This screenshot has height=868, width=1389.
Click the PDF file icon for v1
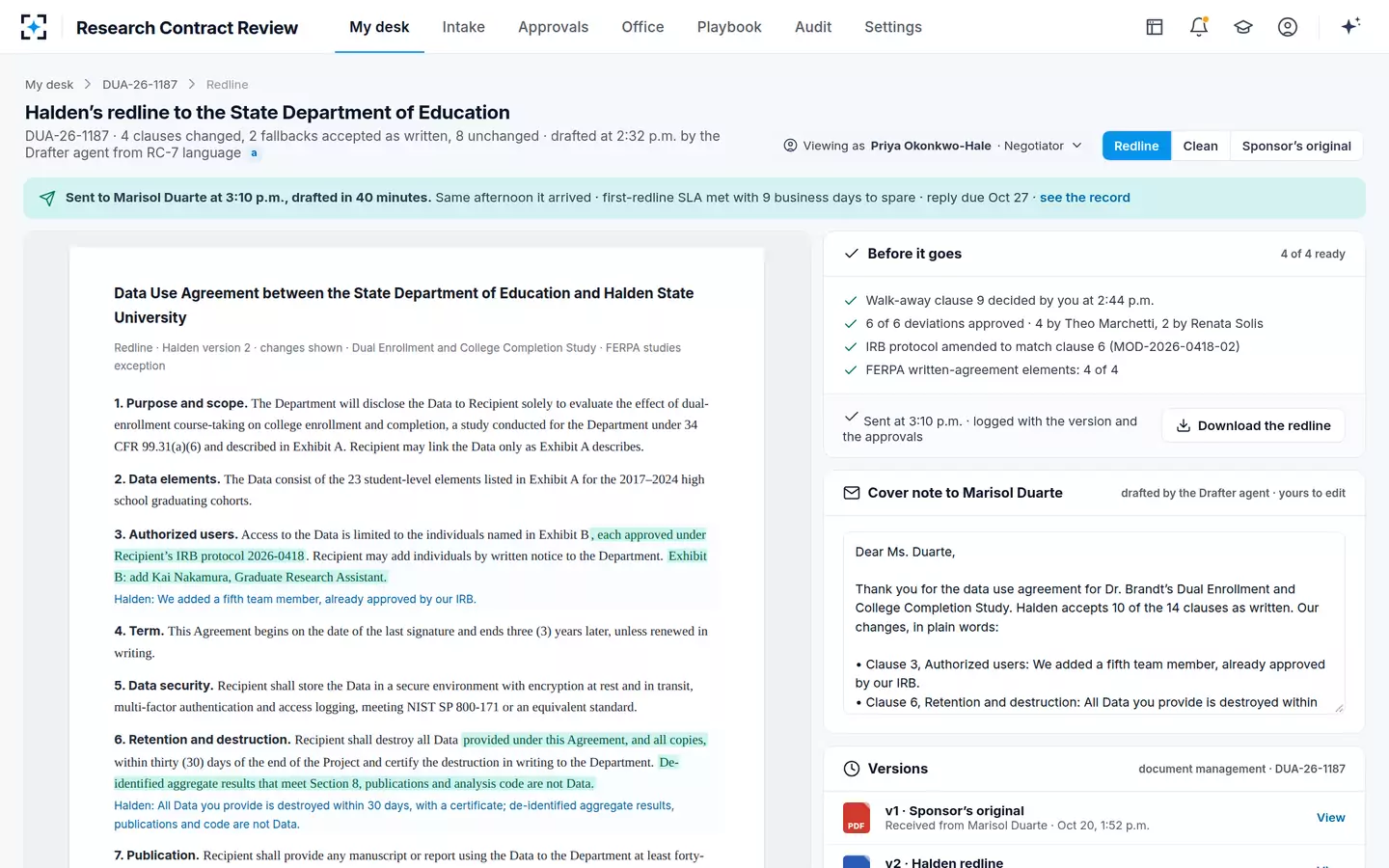coord(856,818)
